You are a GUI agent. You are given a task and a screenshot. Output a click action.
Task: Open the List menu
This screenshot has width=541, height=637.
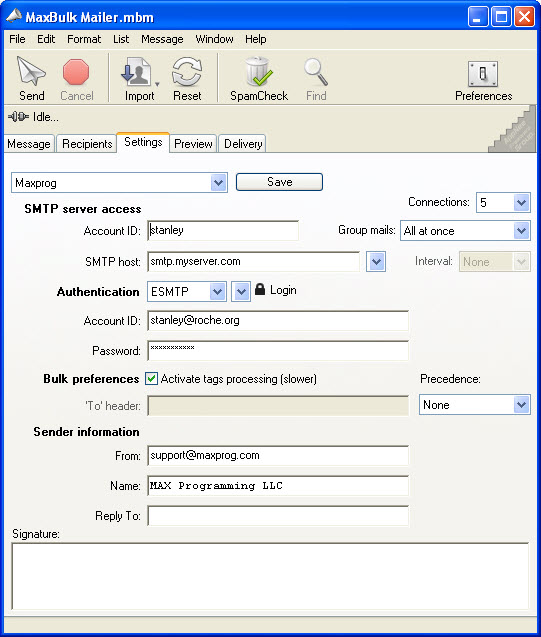click(x=121, y=39)
